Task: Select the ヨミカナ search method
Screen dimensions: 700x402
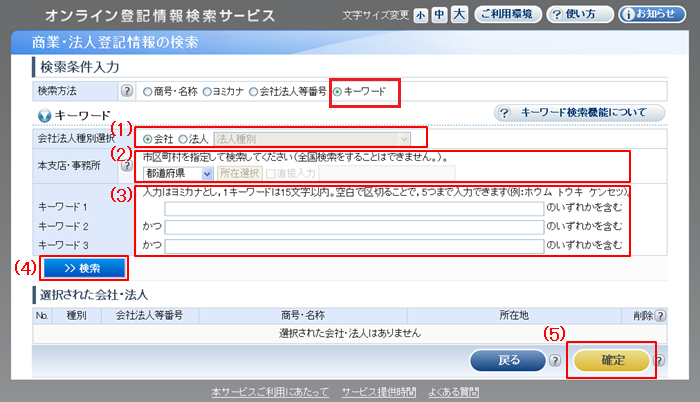Action: pos(207,92)
